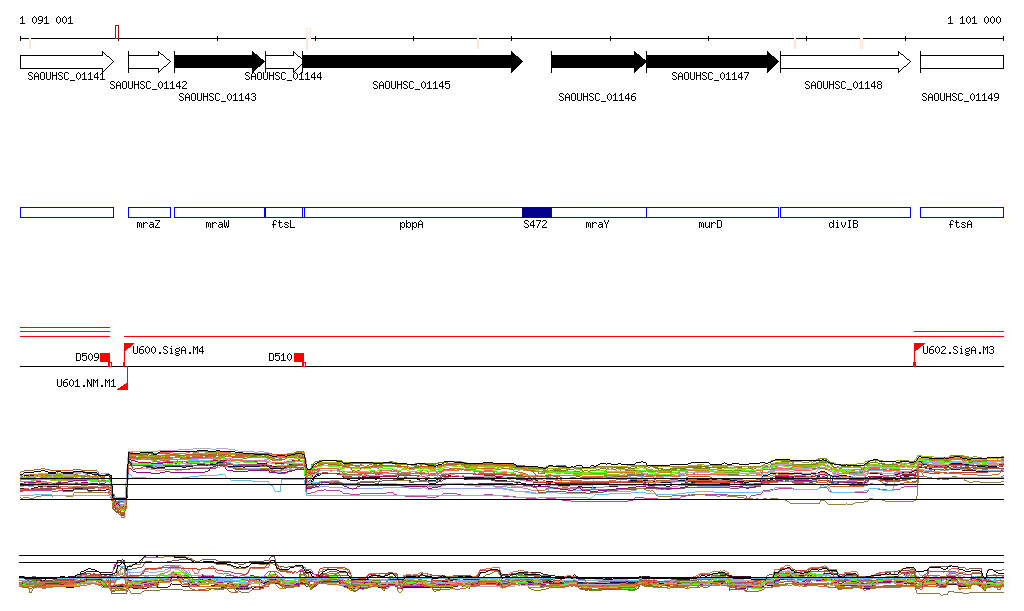The height and width of the screenshot is (611, 1024).
Task: Click the SAOUHSC_01142 small white arrow
Action: click(150, 62)
